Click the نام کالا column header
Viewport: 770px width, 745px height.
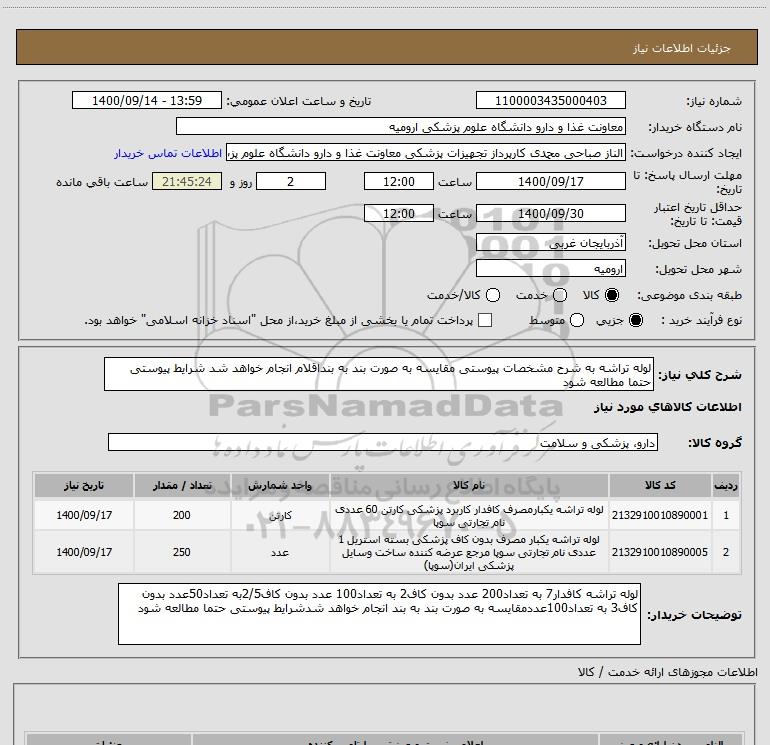pos(469,485)
